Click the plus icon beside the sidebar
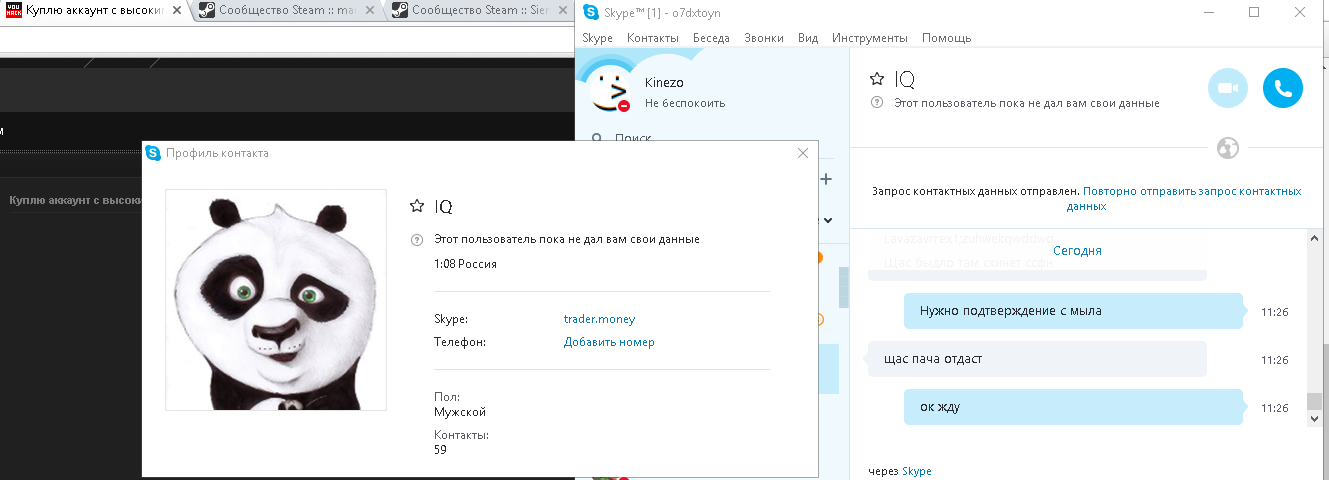Viewport: 1329px width, 480px height. click(827, 179)
